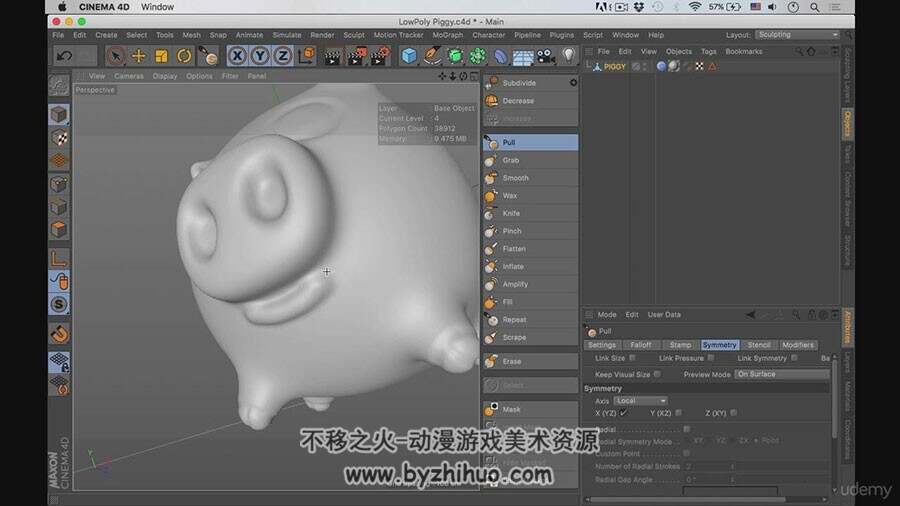Image resolution: width=900 pixels, height=506 pixels.
Task: Toggle X axis lock
Action: 237,56
